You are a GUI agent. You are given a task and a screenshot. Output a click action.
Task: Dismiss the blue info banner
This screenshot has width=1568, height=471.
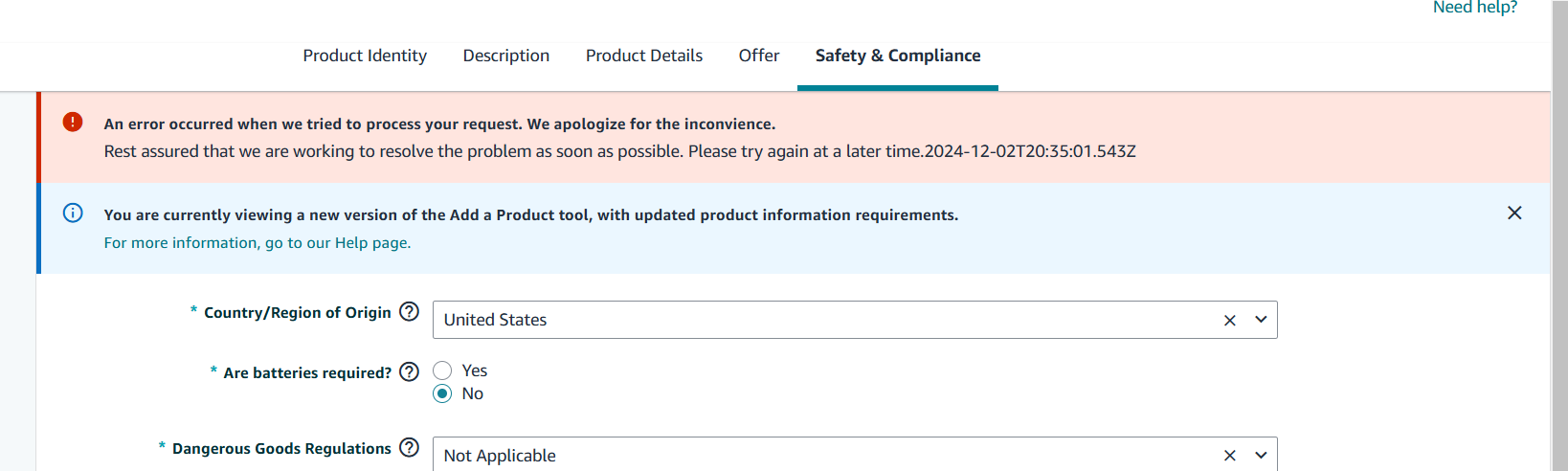(x=1514, y=213)
